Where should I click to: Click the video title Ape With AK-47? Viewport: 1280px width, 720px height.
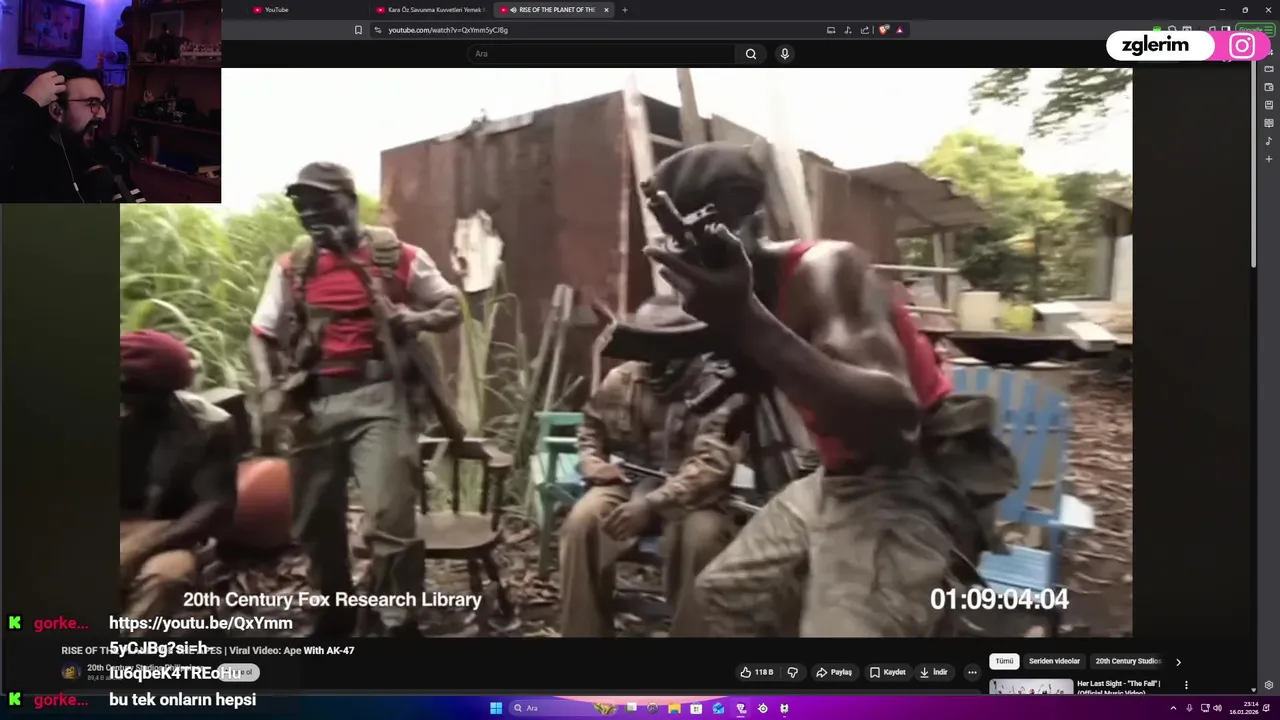[208, 651]
